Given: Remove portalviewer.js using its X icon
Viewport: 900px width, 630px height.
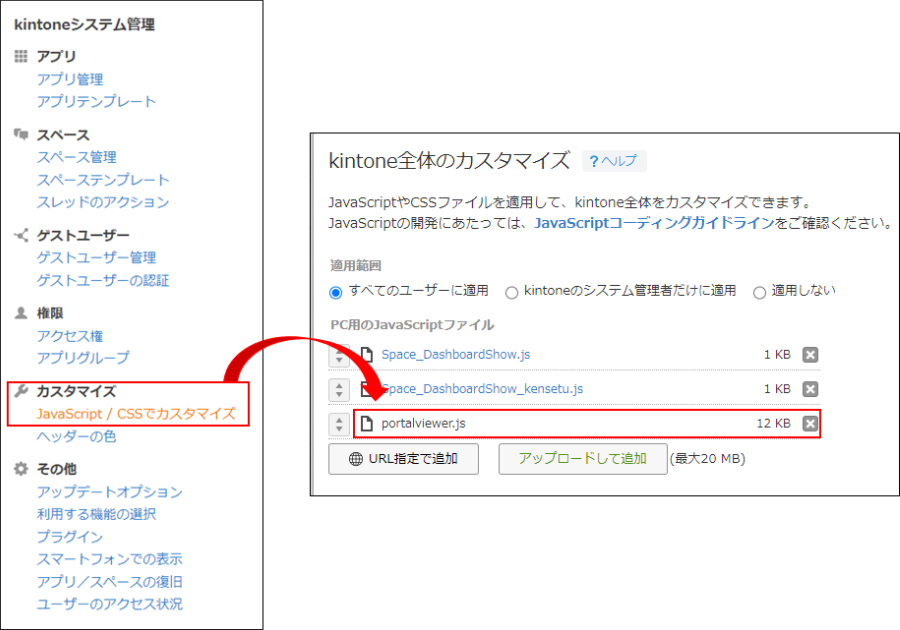Looking at the screenshot, I should tap(810, 423).
